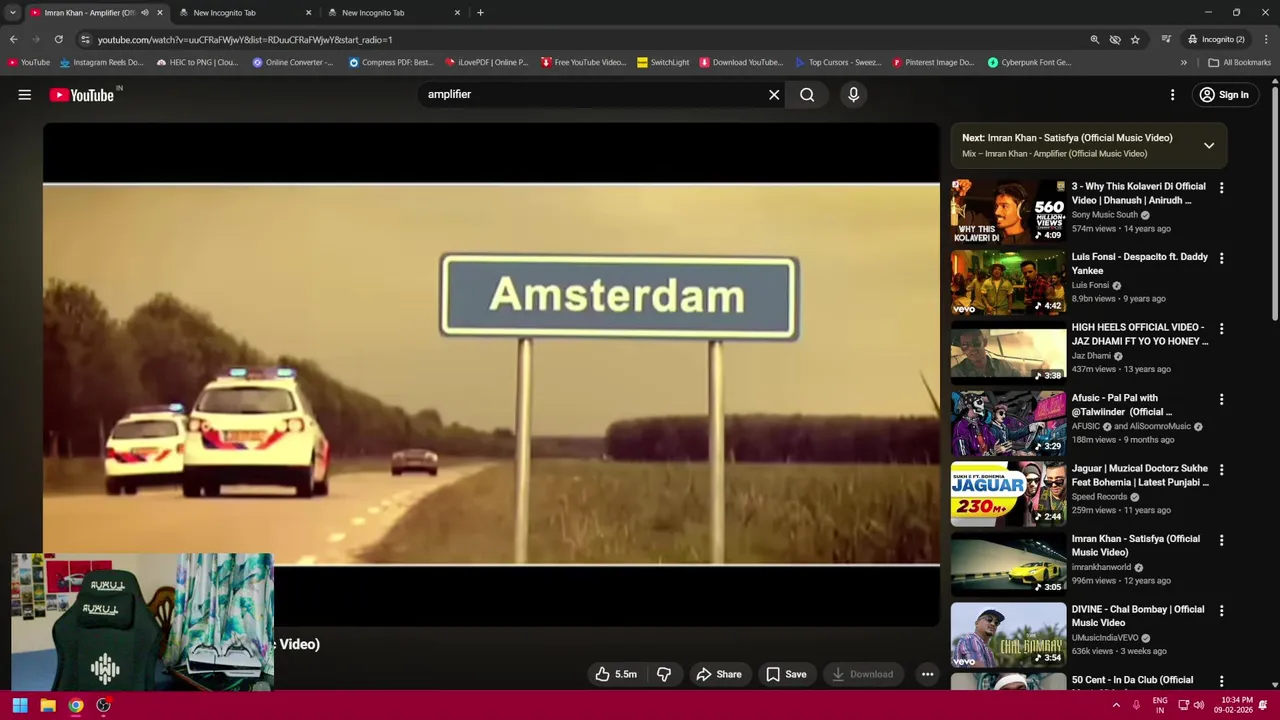Click the main video player frame
This screenshot has height=720, width=1280.
(491, 375)
